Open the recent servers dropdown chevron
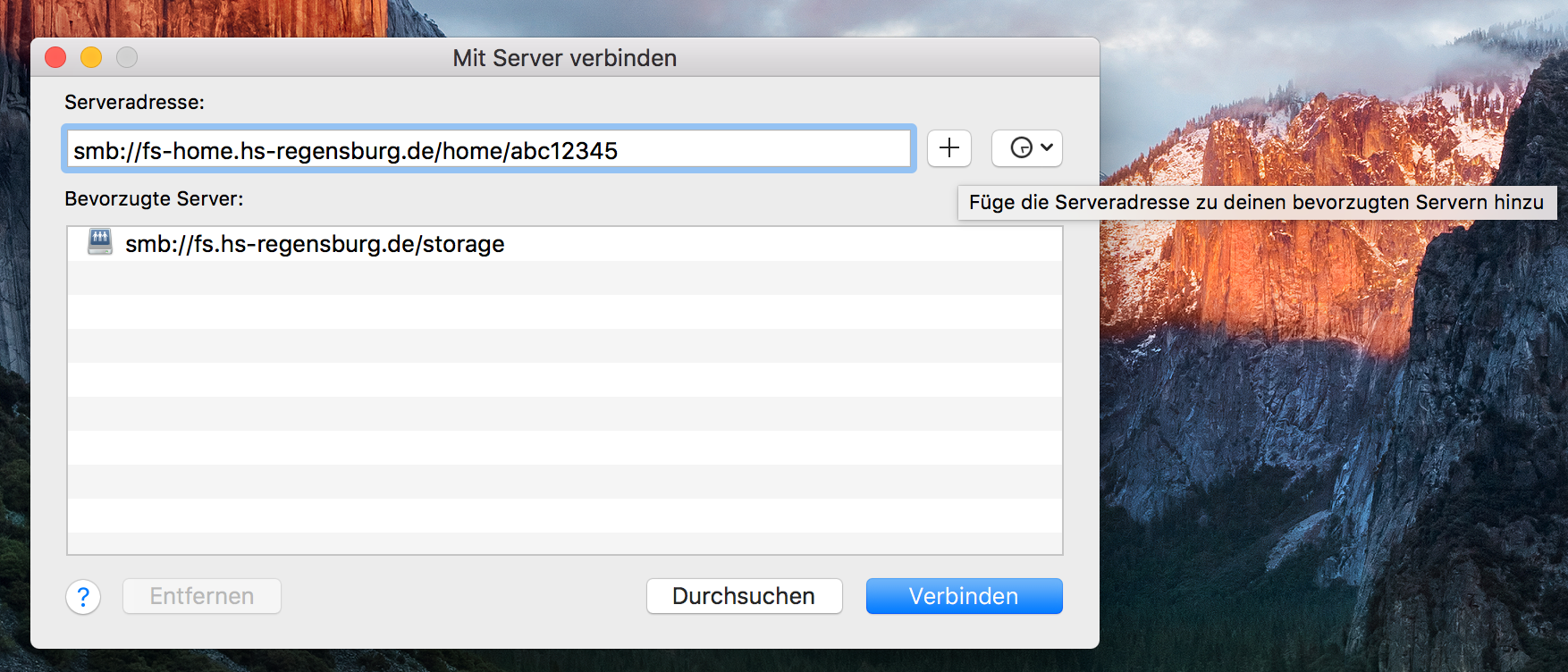 pos(1047,147)
